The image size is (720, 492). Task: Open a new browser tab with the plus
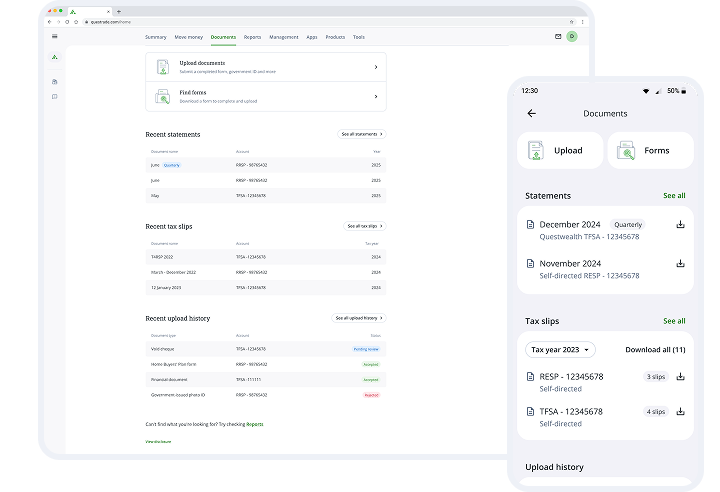119,11
